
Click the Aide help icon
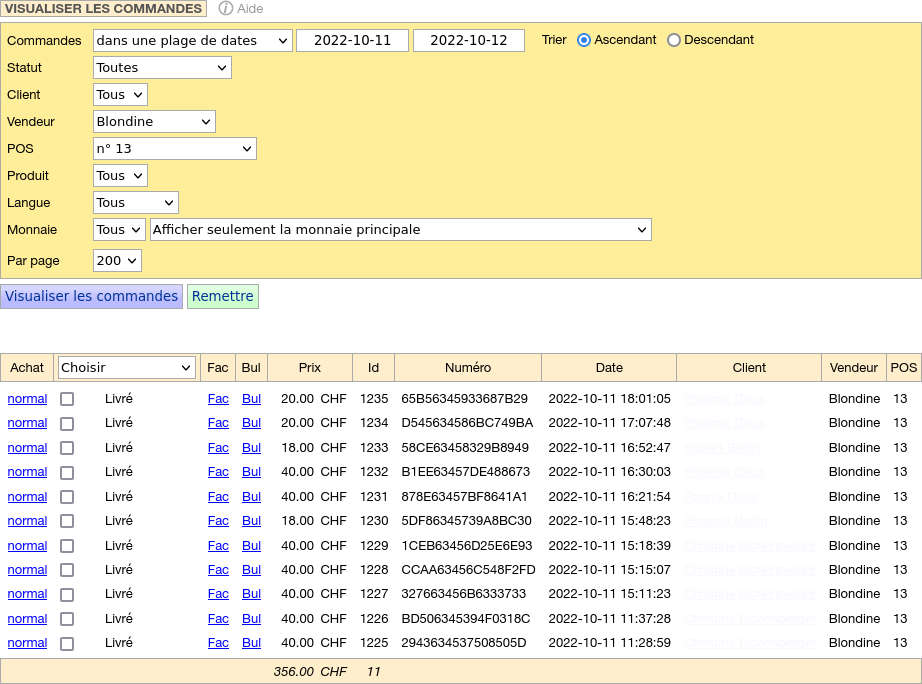pos(226,8)
